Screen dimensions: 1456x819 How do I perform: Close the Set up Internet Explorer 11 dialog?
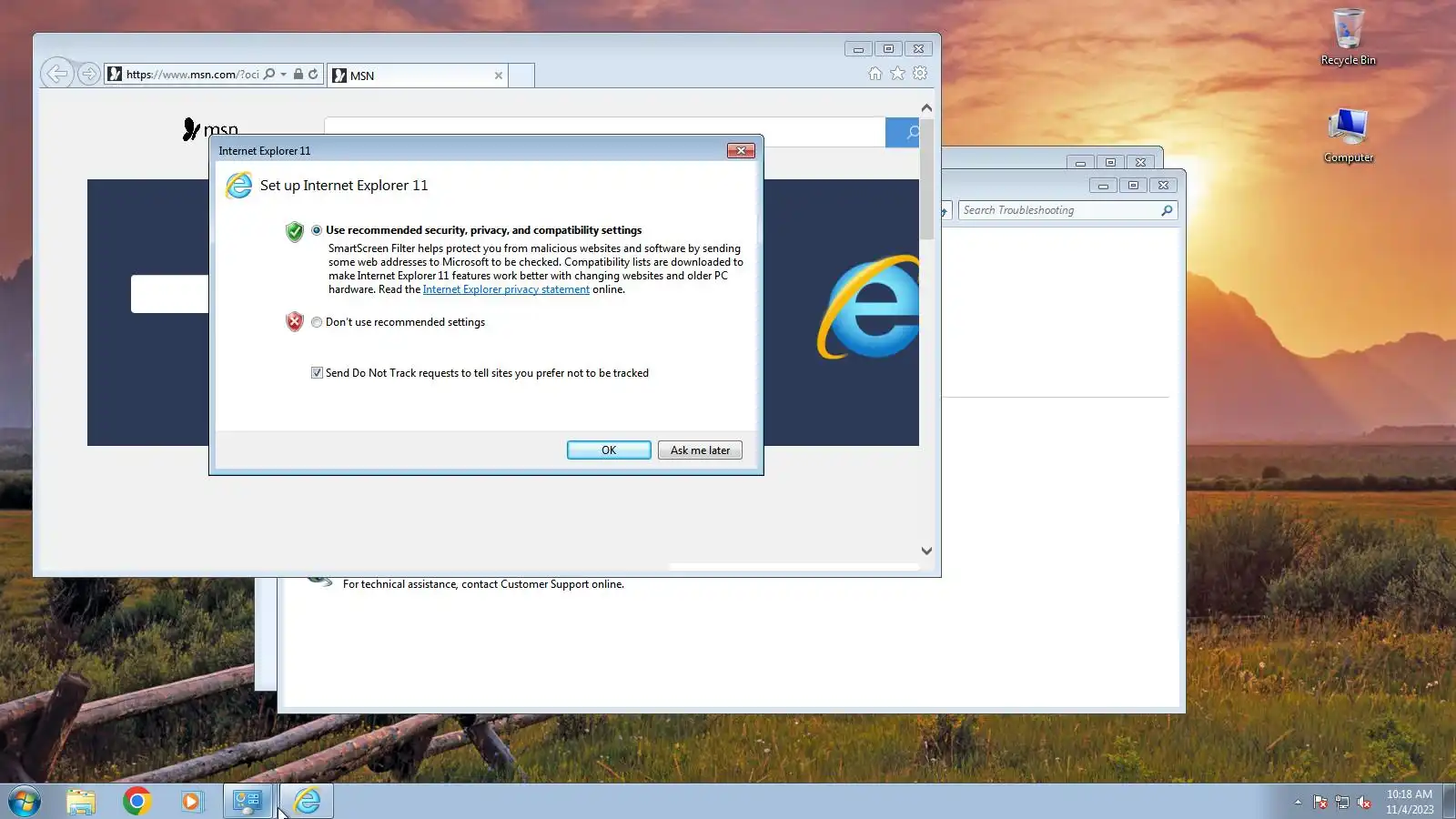[741, 151]
